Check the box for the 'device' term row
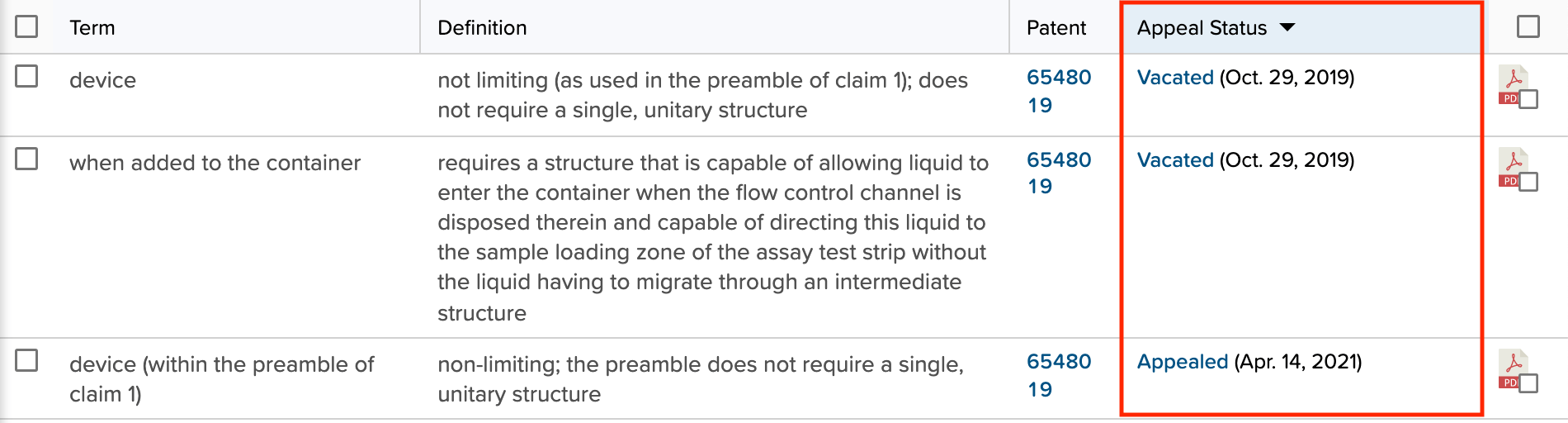Viewport: 1568px width, 423px height. (x=26, y=76)
